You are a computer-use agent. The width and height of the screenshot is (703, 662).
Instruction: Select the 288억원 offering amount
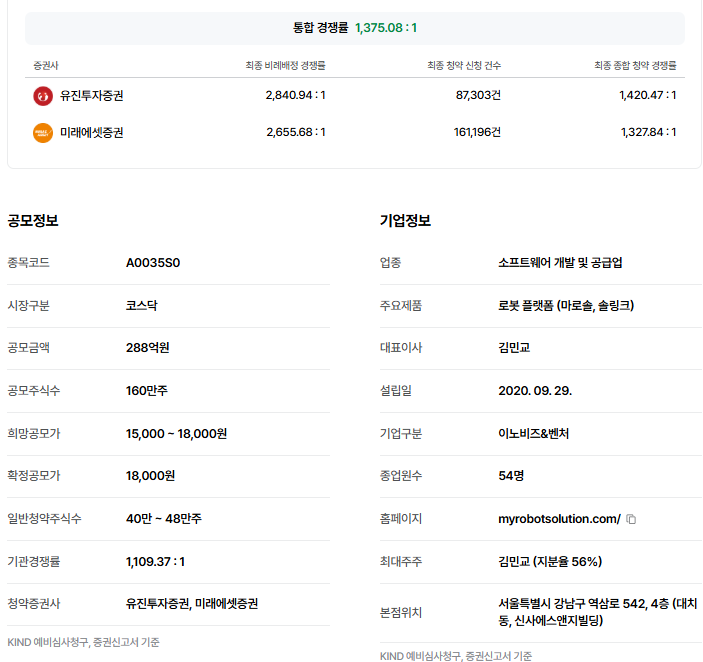148,348
